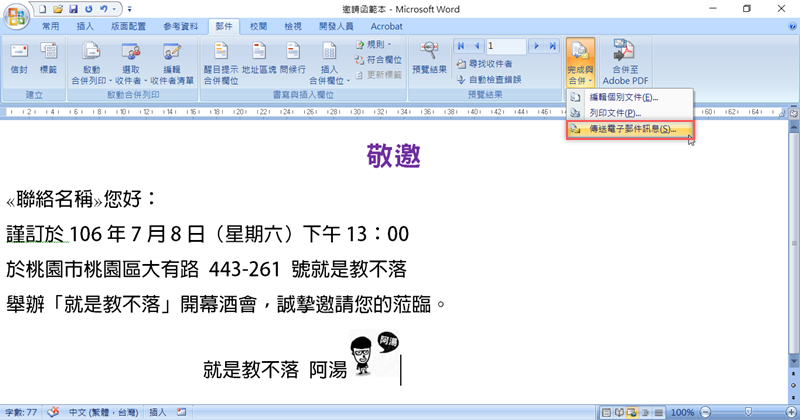The width and height of the screenshot is (800, 420).
Task: Switch to the 常用 tab
Action: coord(51,26)
